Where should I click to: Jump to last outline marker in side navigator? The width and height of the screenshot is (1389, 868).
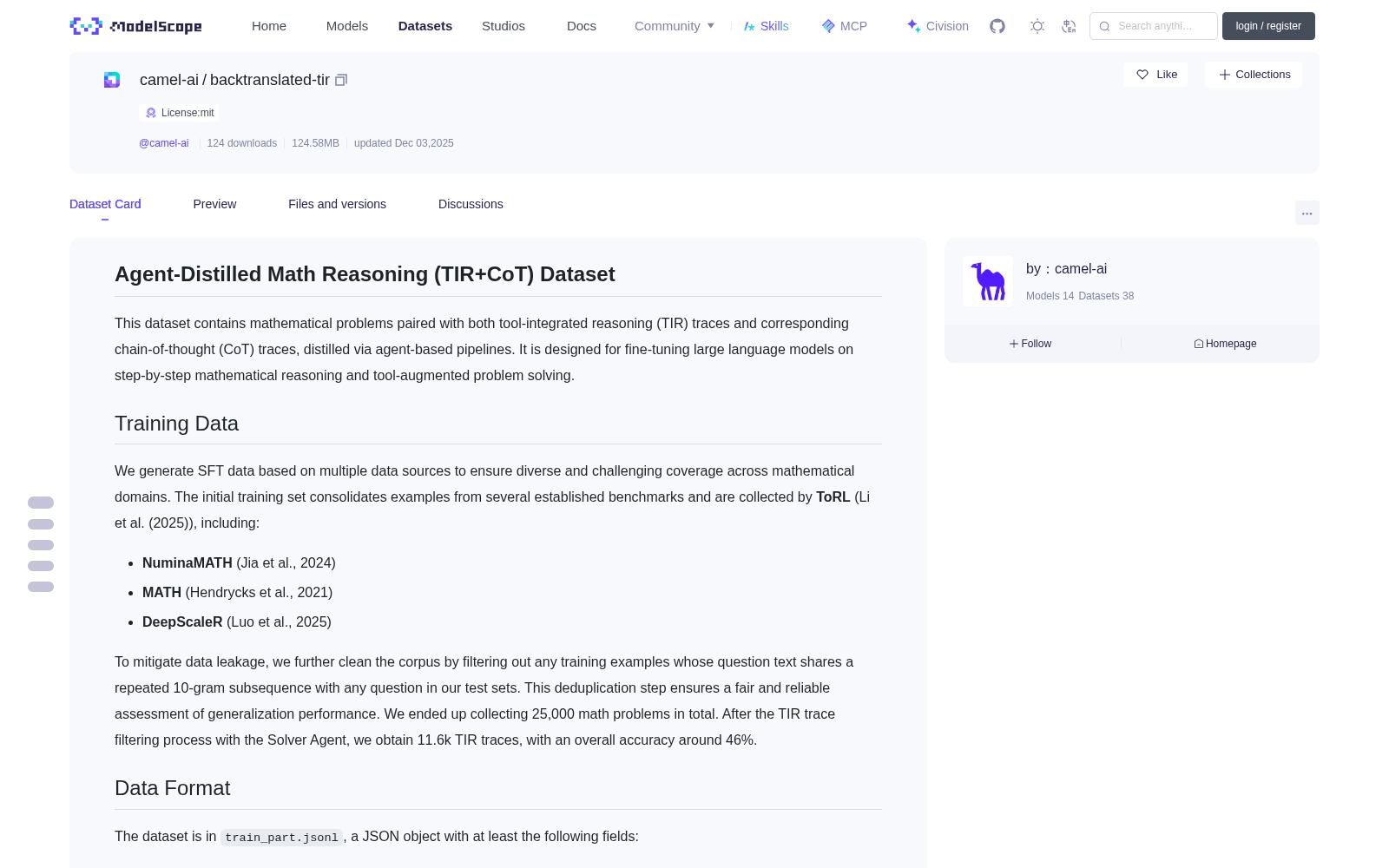tap(41, 587)
